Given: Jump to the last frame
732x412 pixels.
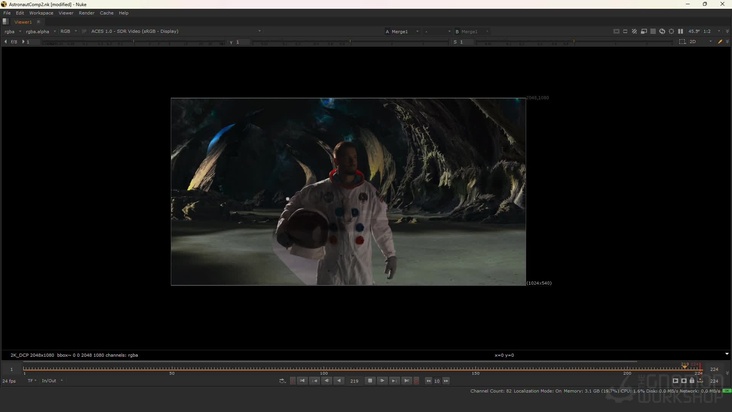Looking at the screenshot, I should pyautogui.click(x=407, y=381).
